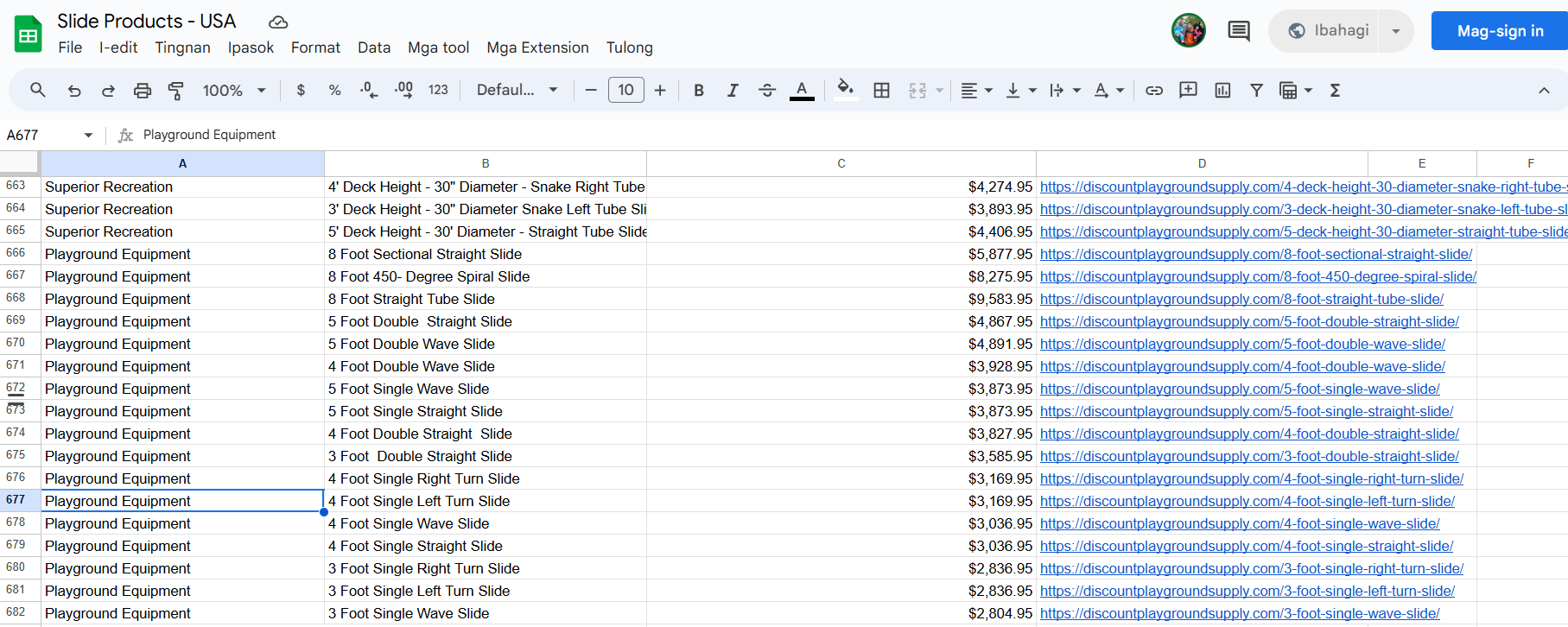Expand the merge cells options arrow
The height and width of the screenshot is (627, 1568).
coord(939,90)
